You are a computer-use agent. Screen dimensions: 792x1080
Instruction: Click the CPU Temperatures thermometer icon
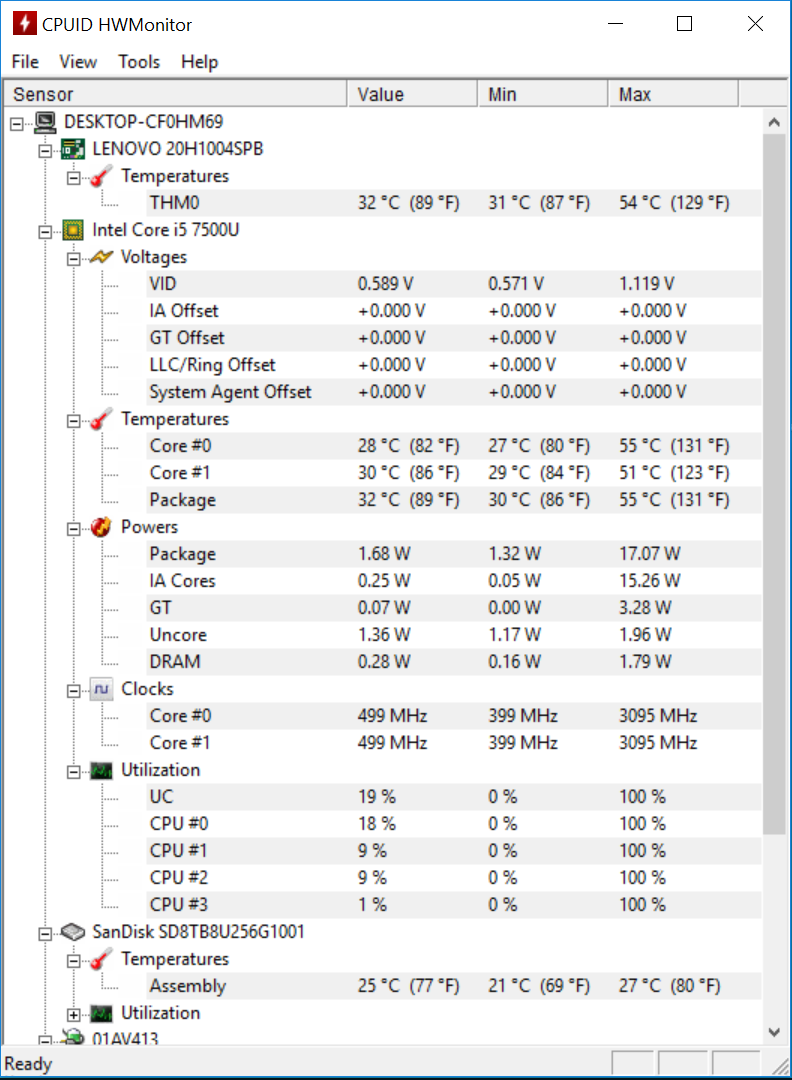101,419
